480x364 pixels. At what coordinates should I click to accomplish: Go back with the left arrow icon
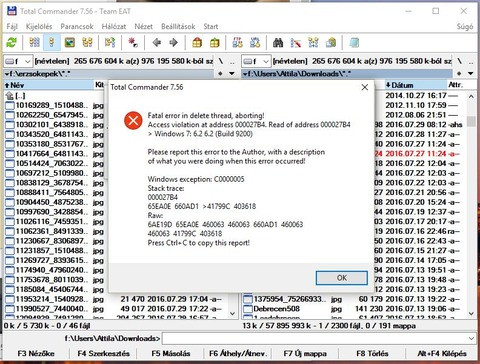tap(157, 43)
